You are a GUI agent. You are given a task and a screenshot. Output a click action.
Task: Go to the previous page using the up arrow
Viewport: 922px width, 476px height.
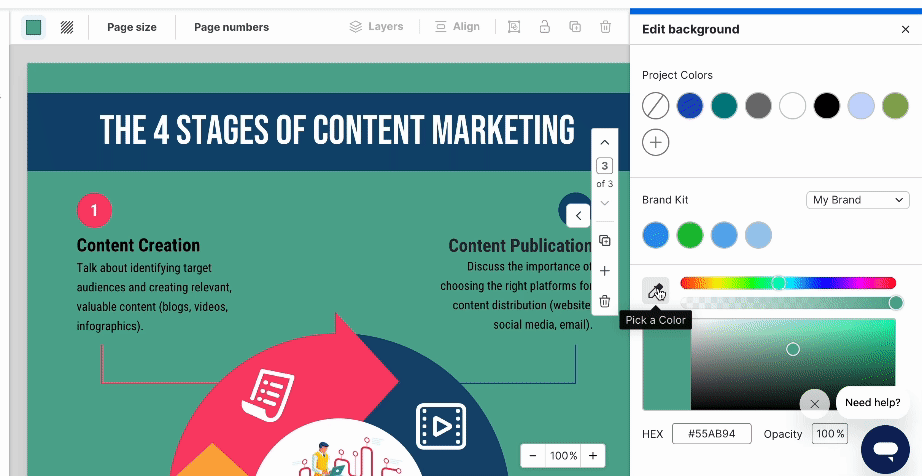tap(604, 143)
